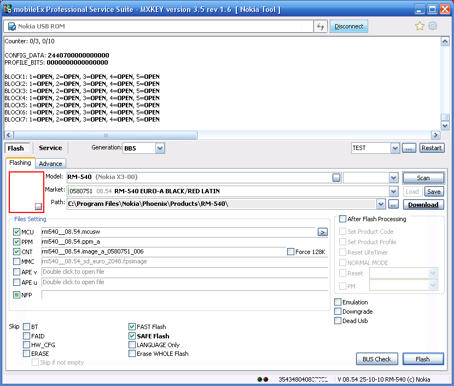Enable Skip BT checkbox
454x386 pixels.
[27, 327]
